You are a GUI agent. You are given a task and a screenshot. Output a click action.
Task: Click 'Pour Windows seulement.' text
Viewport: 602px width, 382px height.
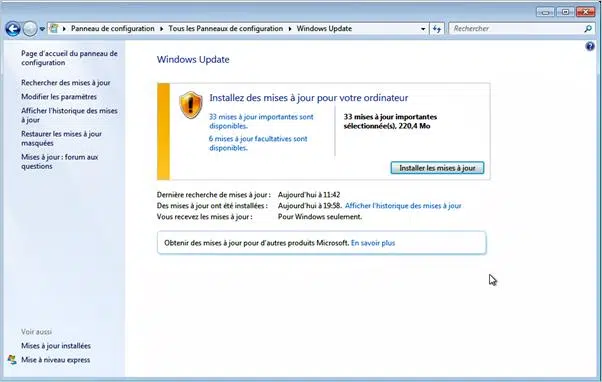click(320, 217)
